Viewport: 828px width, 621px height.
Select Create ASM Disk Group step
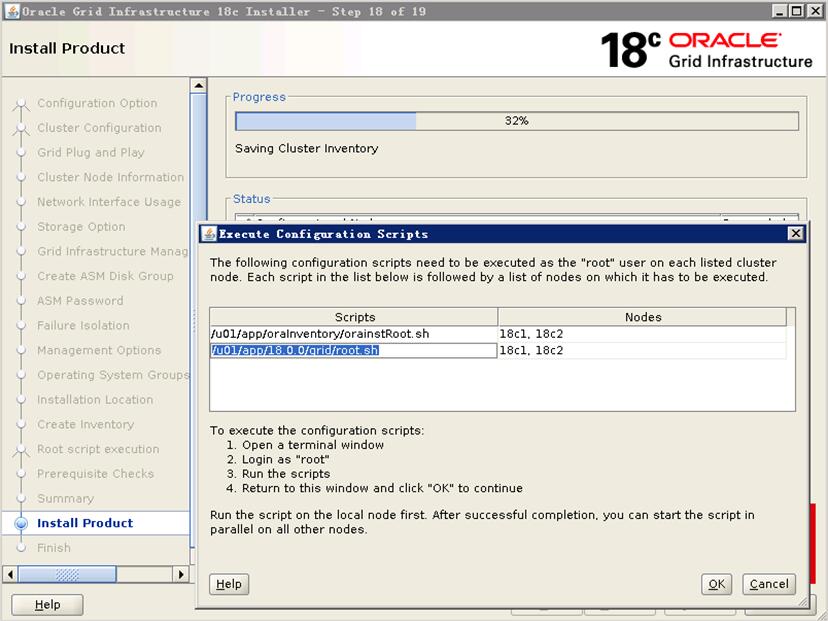click(x=105, y=276)
